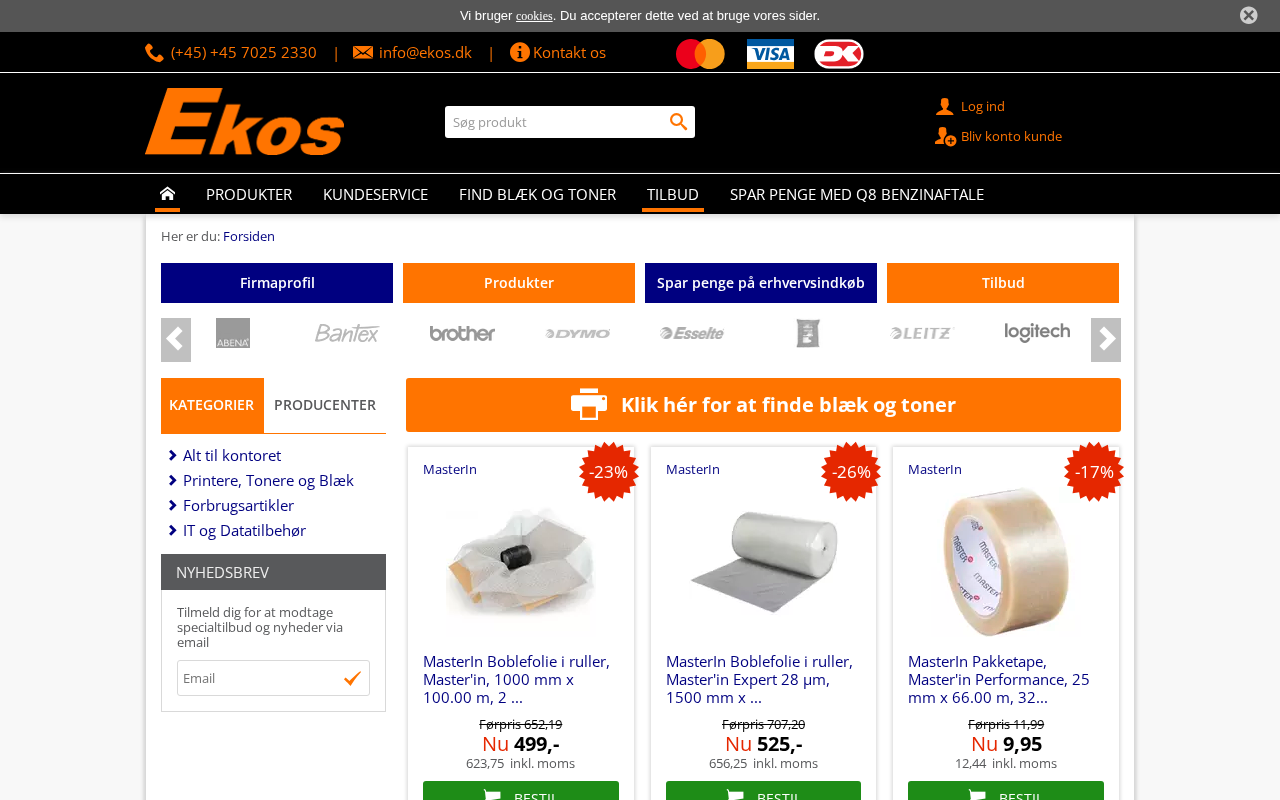The height and width of the screenshot is (800, 1280).
Task: Open the Kundeservice menu item
Action: click(x=375, y=194)
